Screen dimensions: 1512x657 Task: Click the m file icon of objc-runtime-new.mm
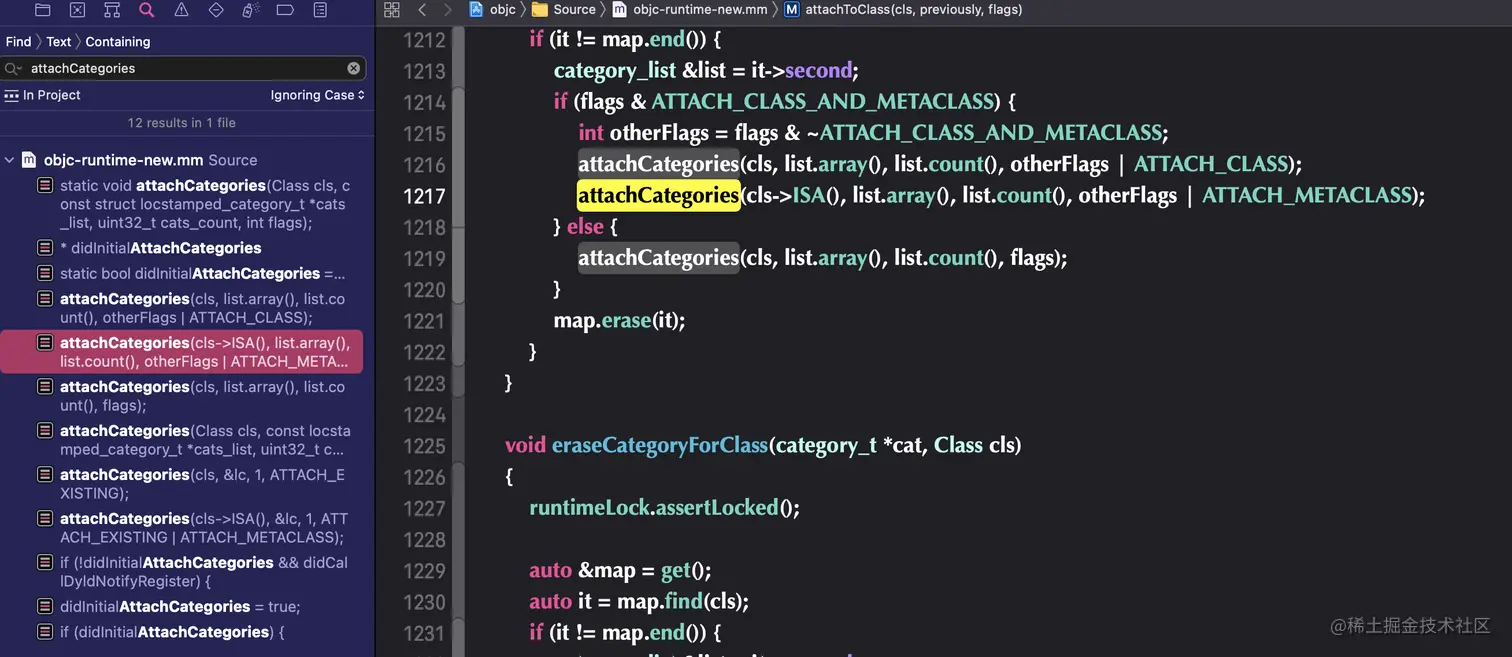[620, 9]
